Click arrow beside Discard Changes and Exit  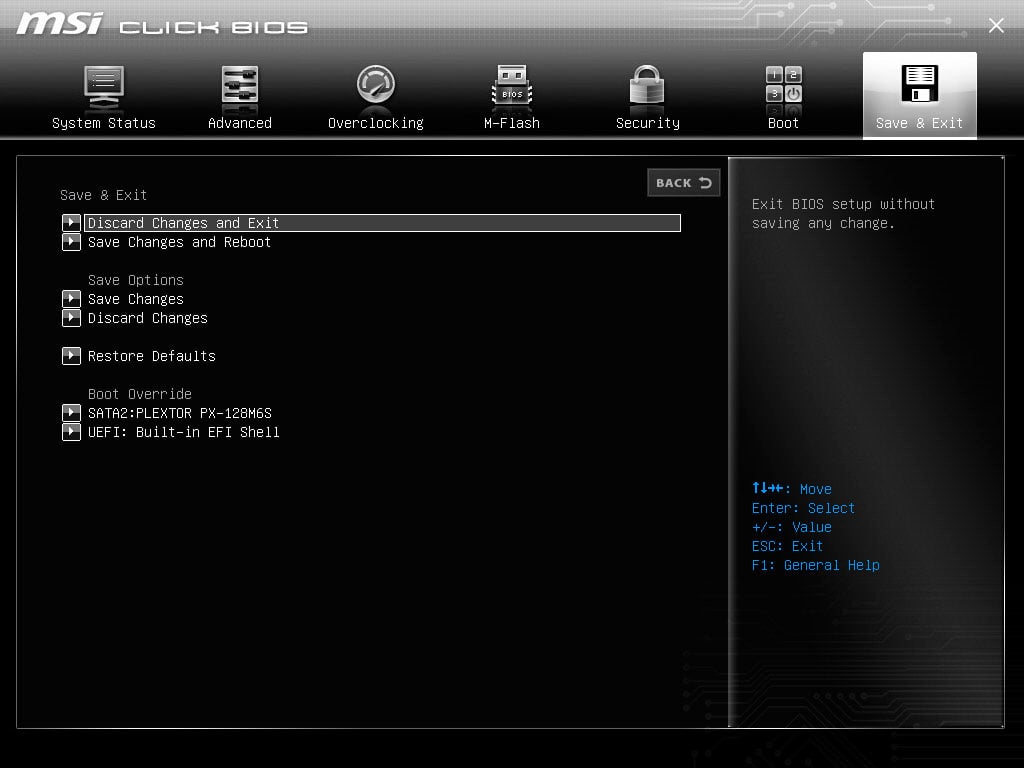click(71, 223)
